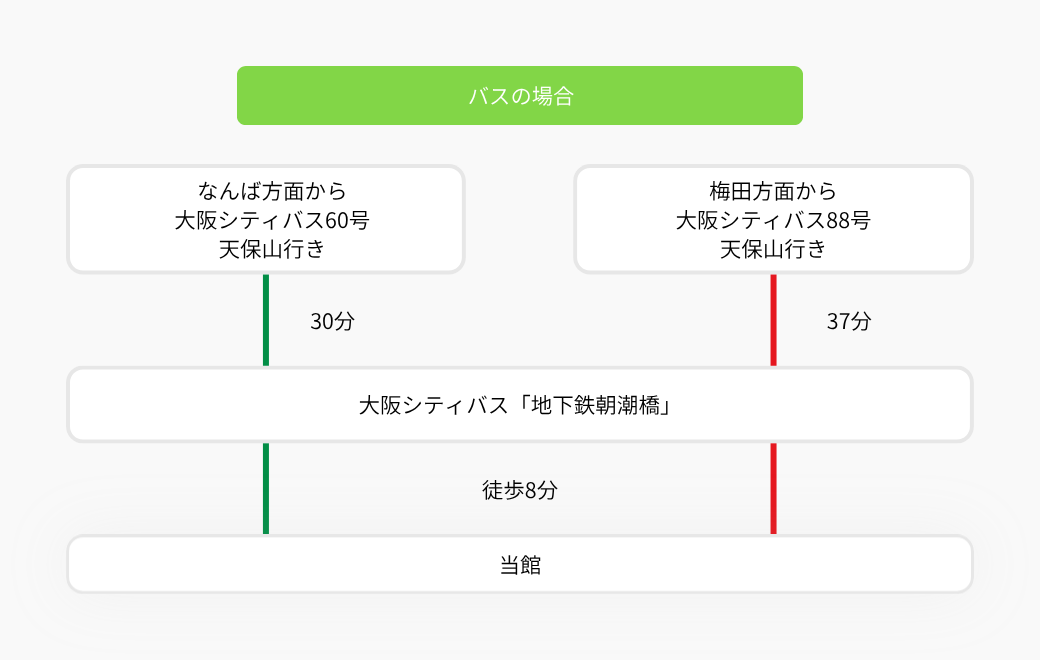Click 天保山行き under the 60号 route
The image size is (1040, 660).
tap(272, 249)
